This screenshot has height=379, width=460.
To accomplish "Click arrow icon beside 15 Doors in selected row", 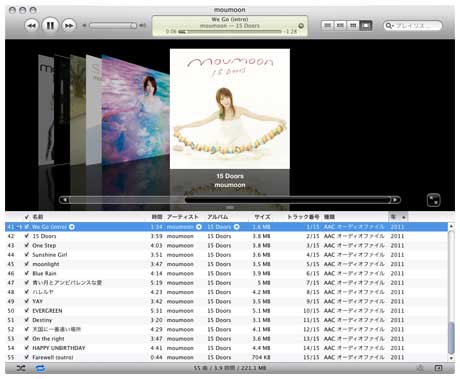I will tap(236, 227).
